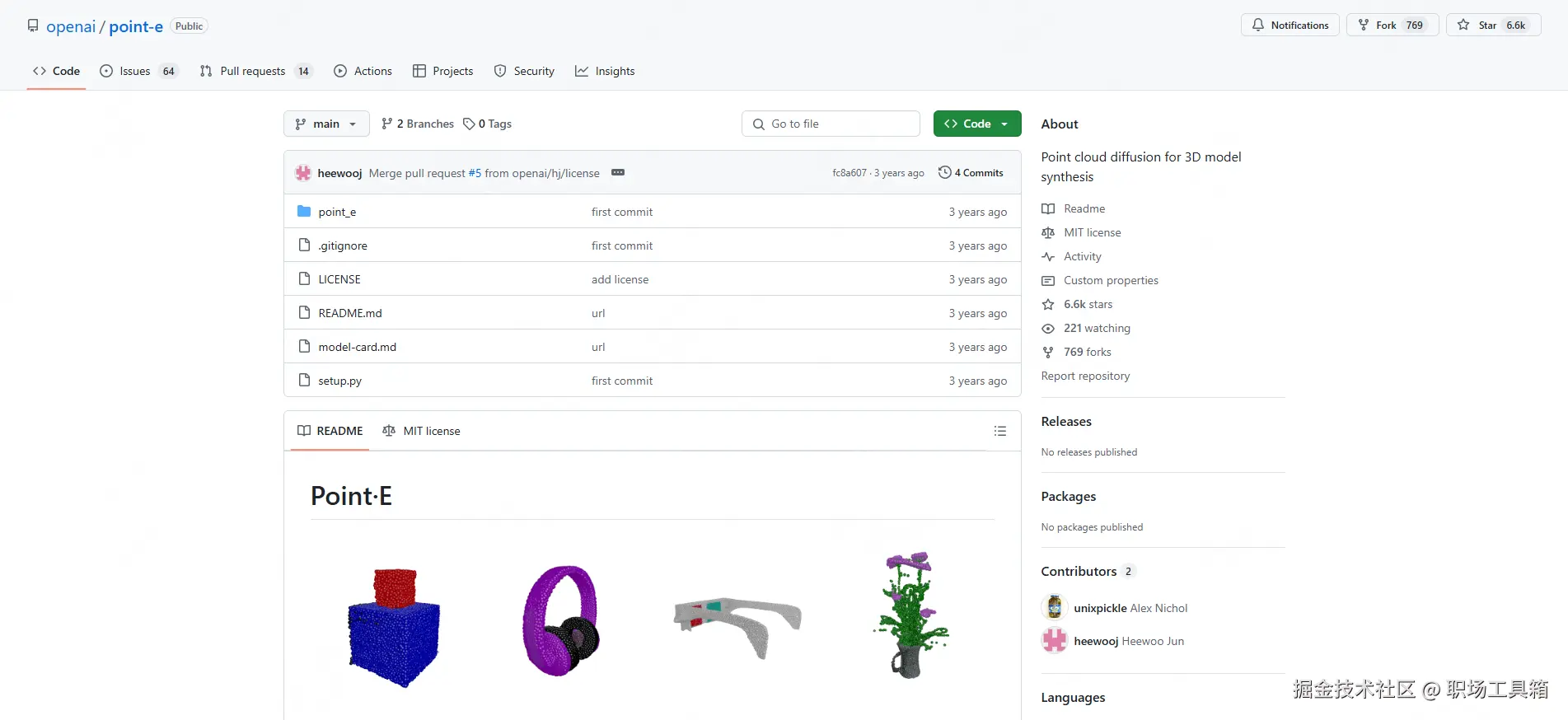Open the point-e repository name link
1568x720 pixels.
pos(136,26)
